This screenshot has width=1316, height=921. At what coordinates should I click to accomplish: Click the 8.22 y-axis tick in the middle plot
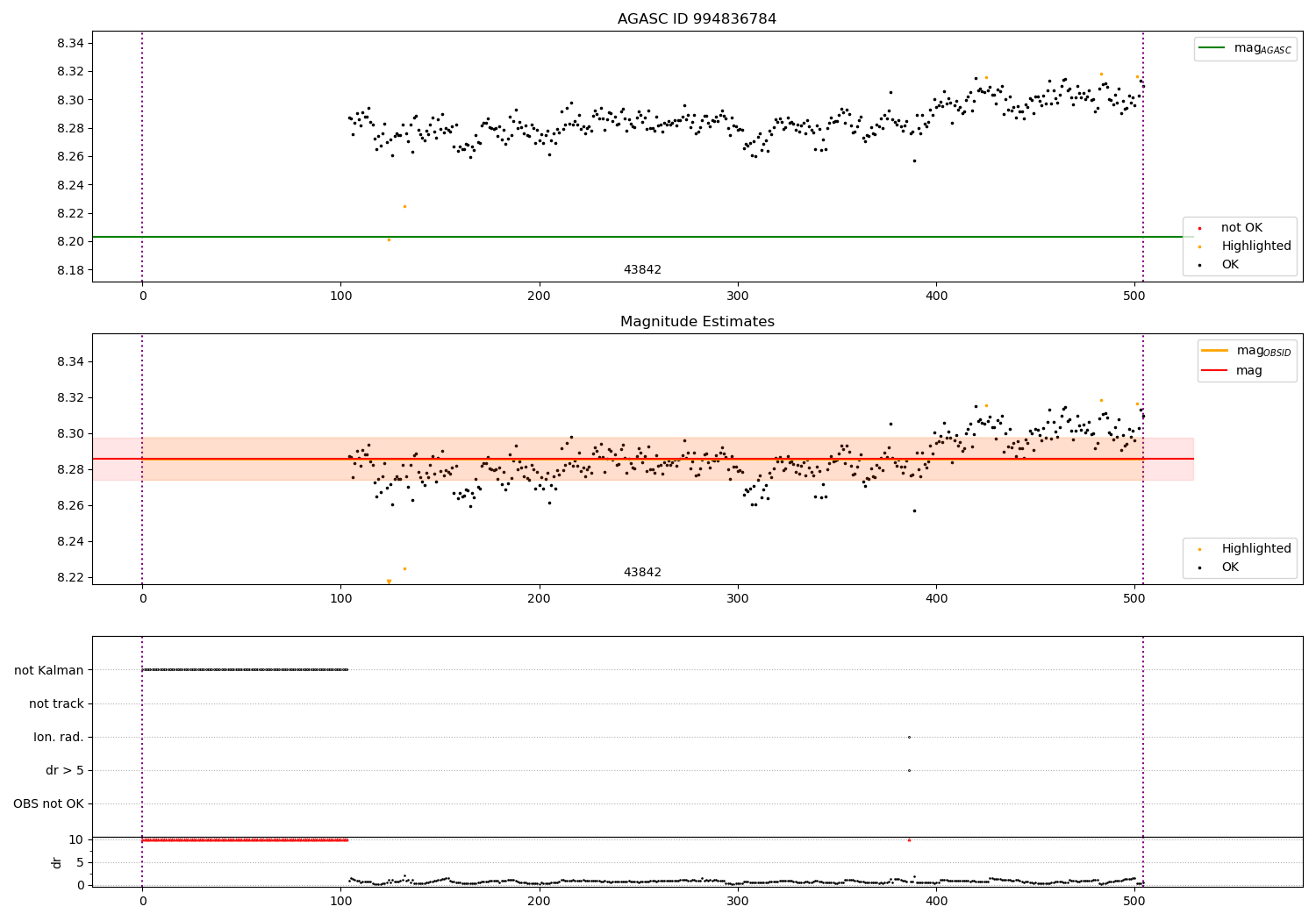pyautogui.click(x=70, y=578)
